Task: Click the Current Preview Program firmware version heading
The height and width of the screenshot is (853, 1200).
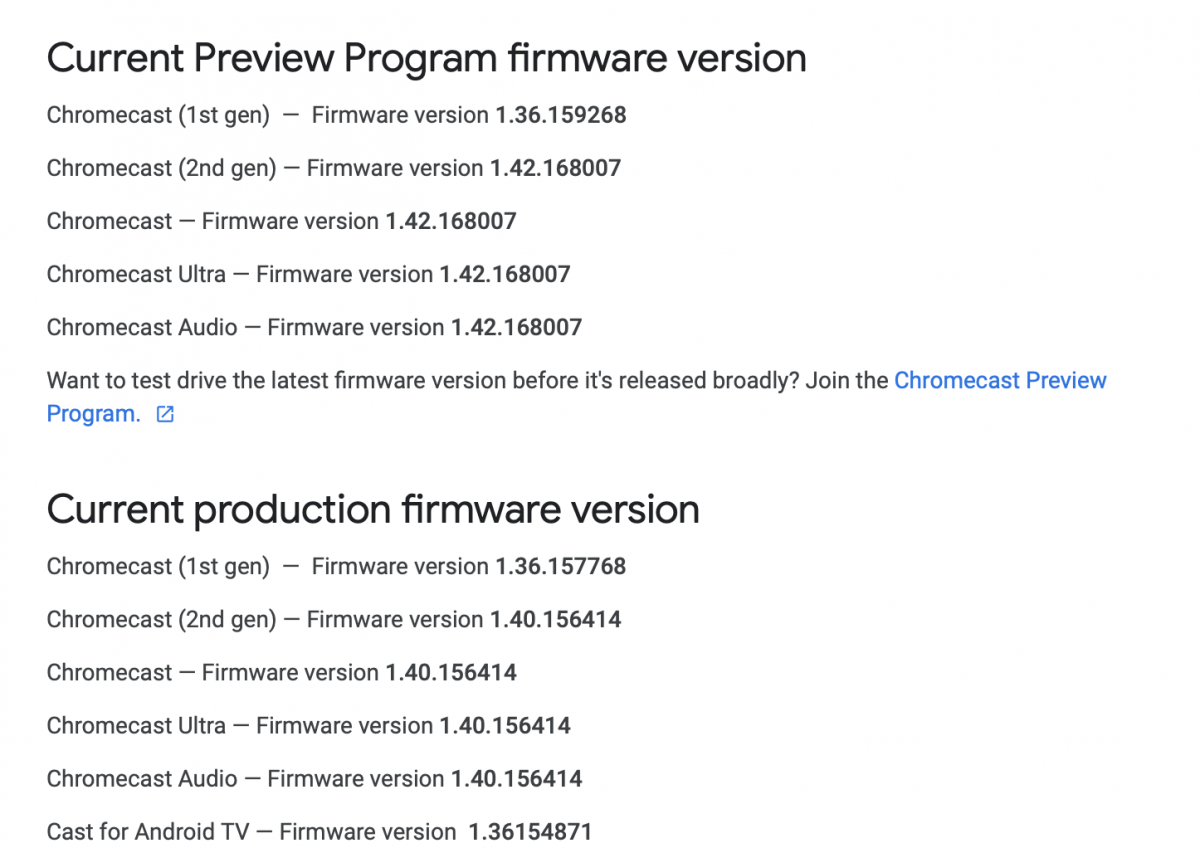Action: coord(427,58)
